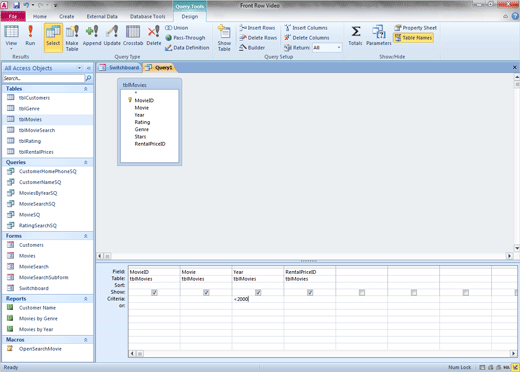
Task: Click Delete Rows in Query Setup
Action: pos(258,38)
